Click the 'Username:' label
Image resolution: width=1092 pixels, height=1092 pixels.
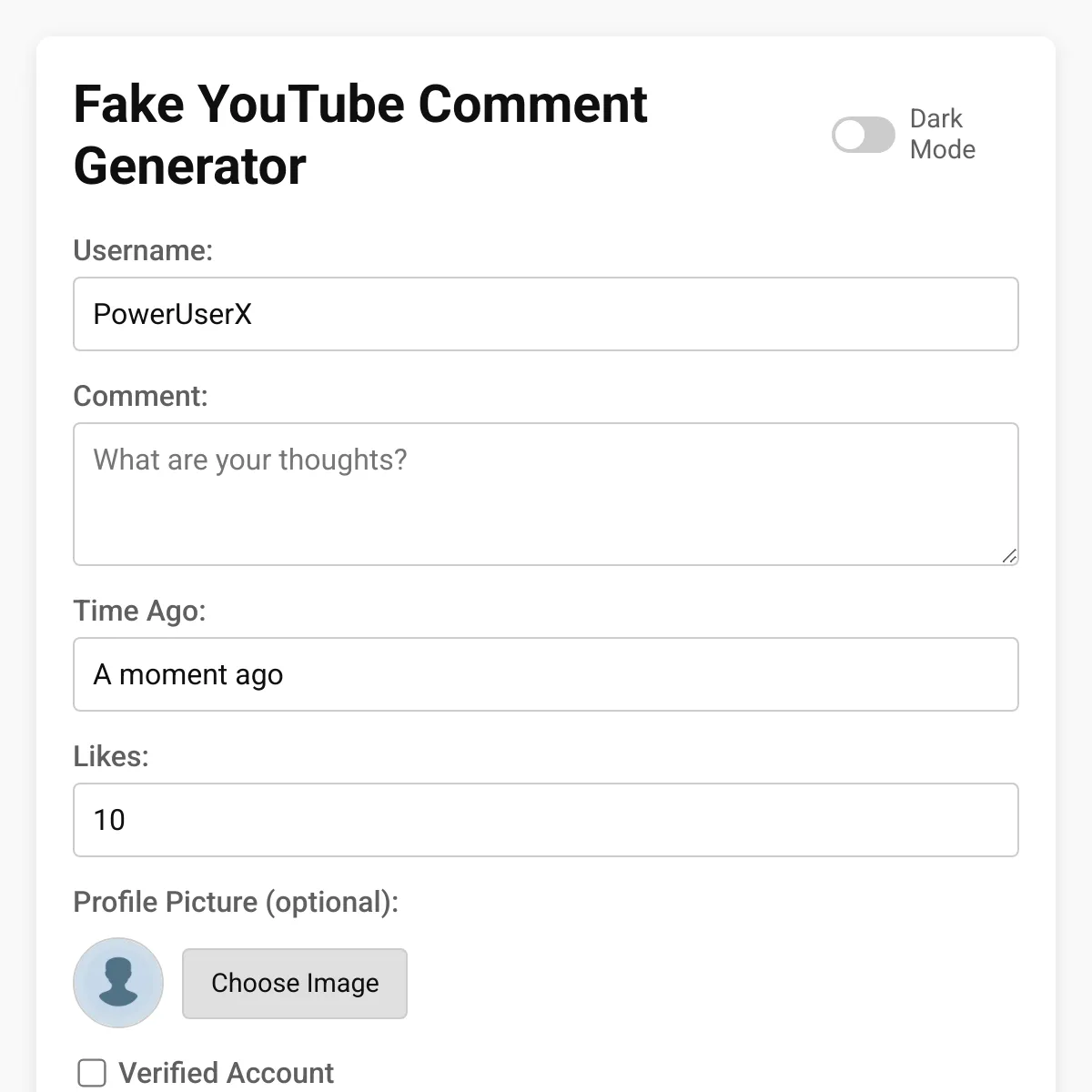coord(143,250)
